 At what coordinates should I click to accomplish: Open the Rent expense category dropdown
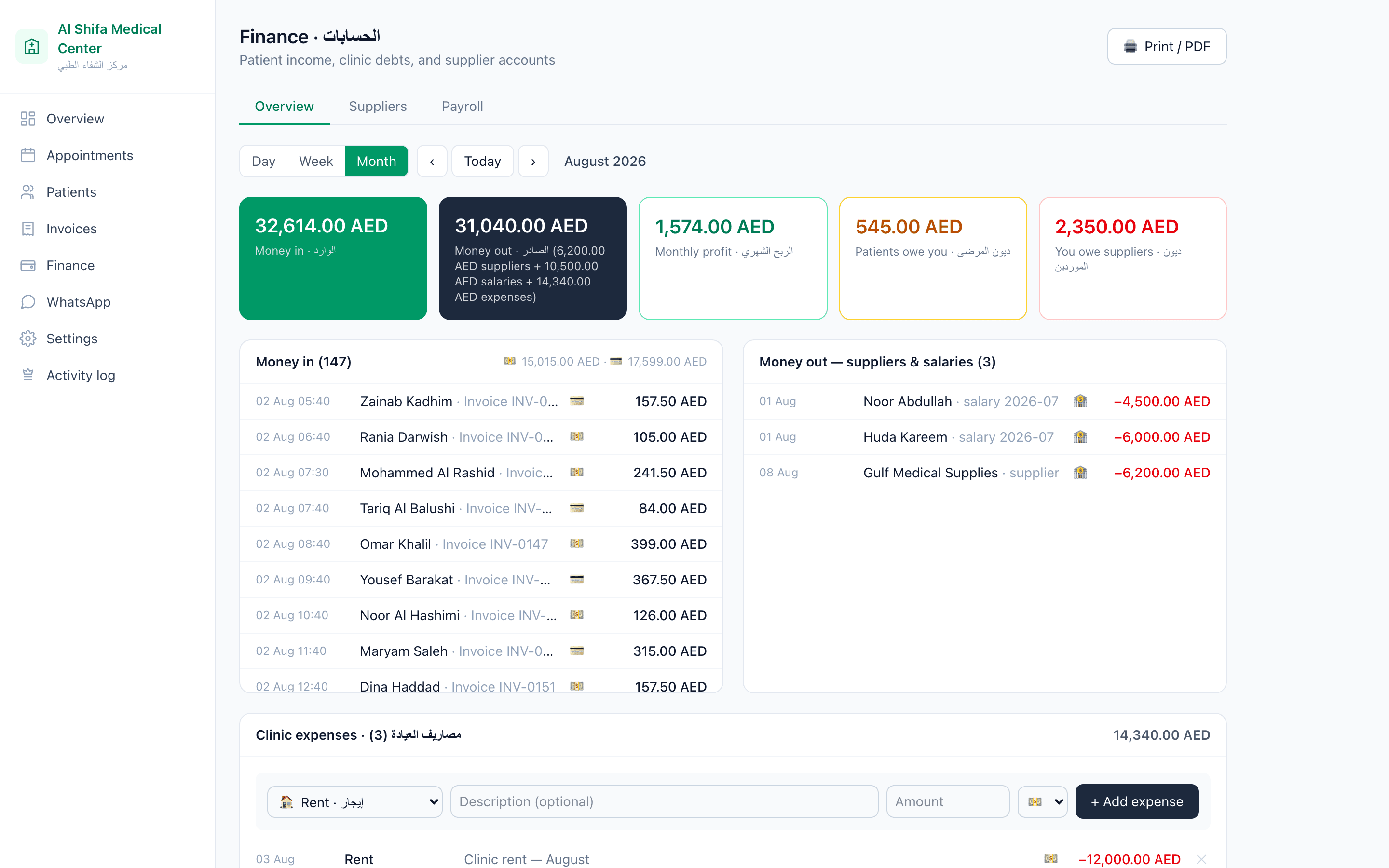pos(354,802)
